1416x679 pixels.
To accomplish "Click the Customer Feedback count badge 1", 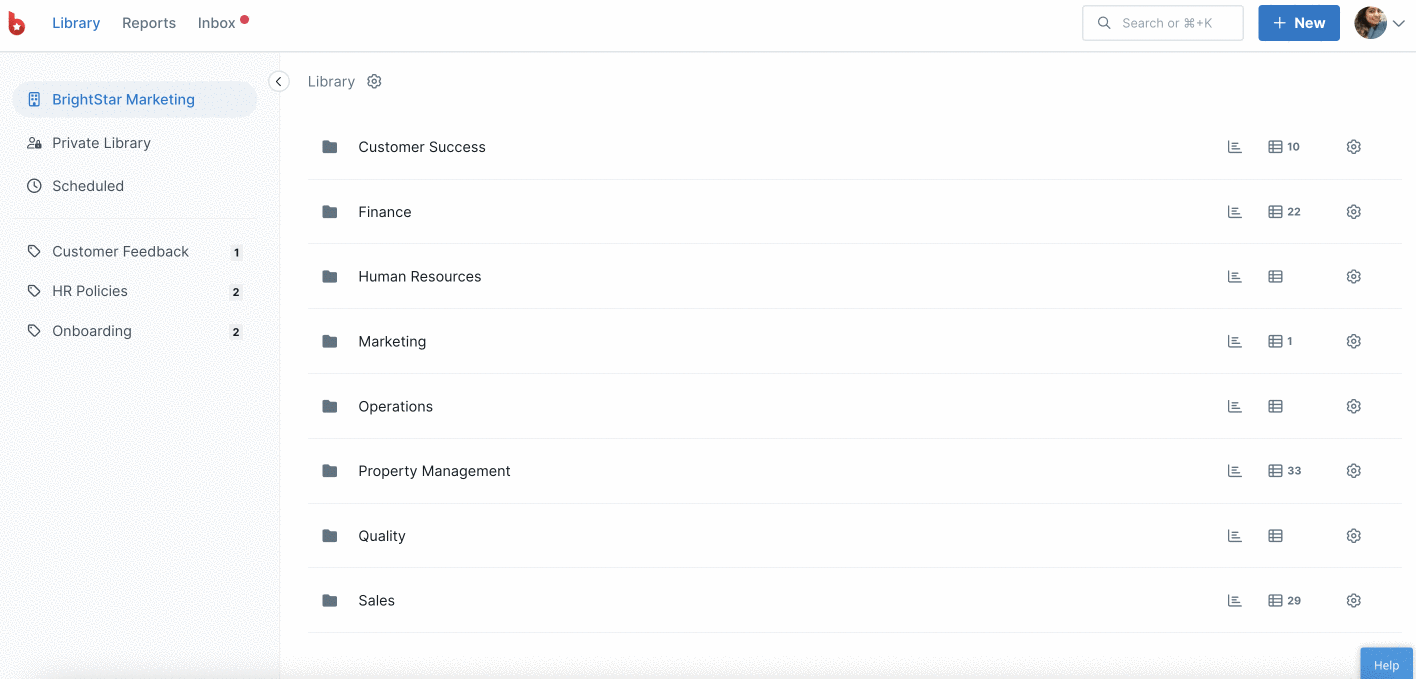I will 237,253.
